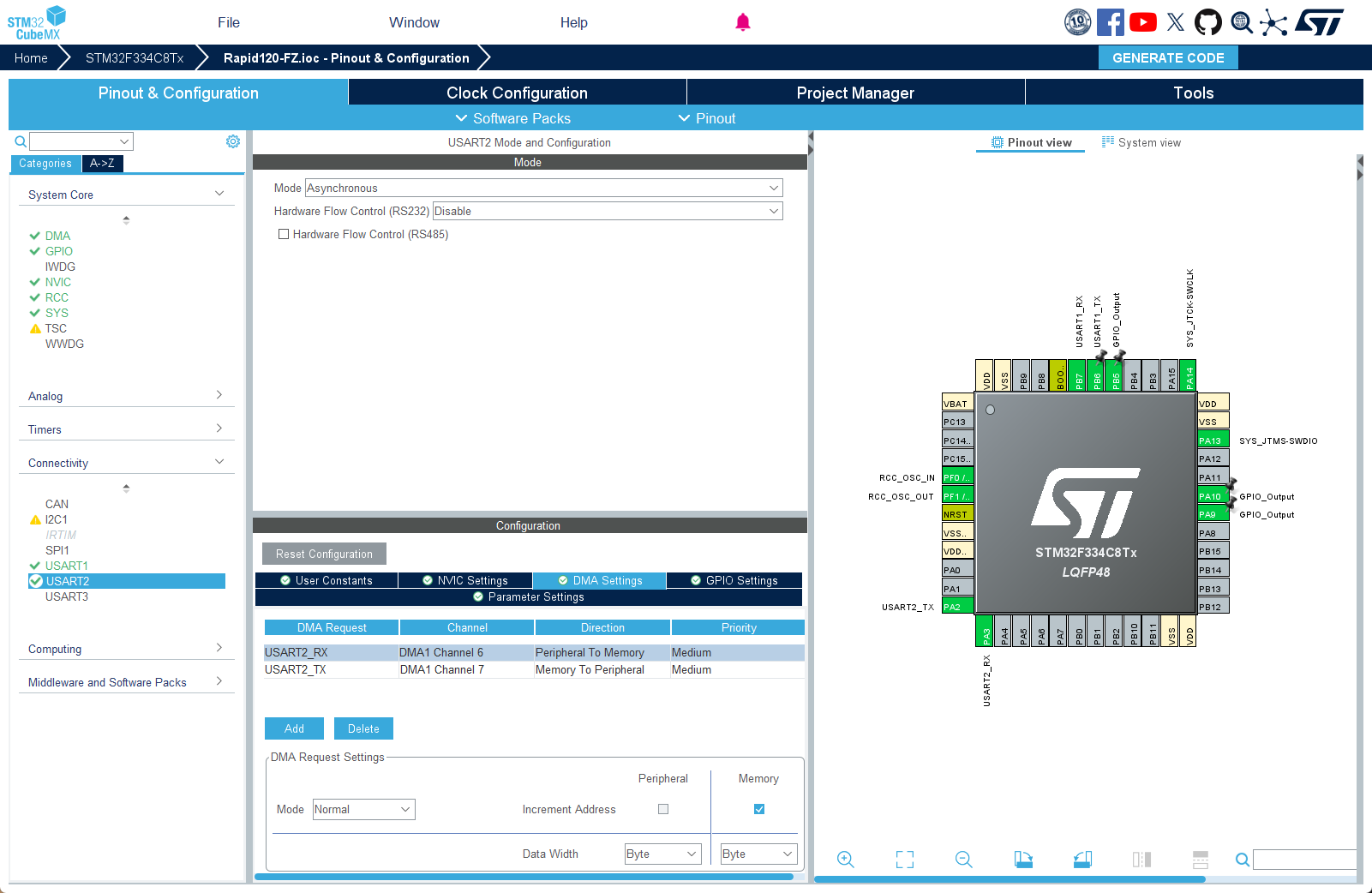The image size is (1372, 893).
Task: Open the GitHub icon link
Action: pos(1208,22)
